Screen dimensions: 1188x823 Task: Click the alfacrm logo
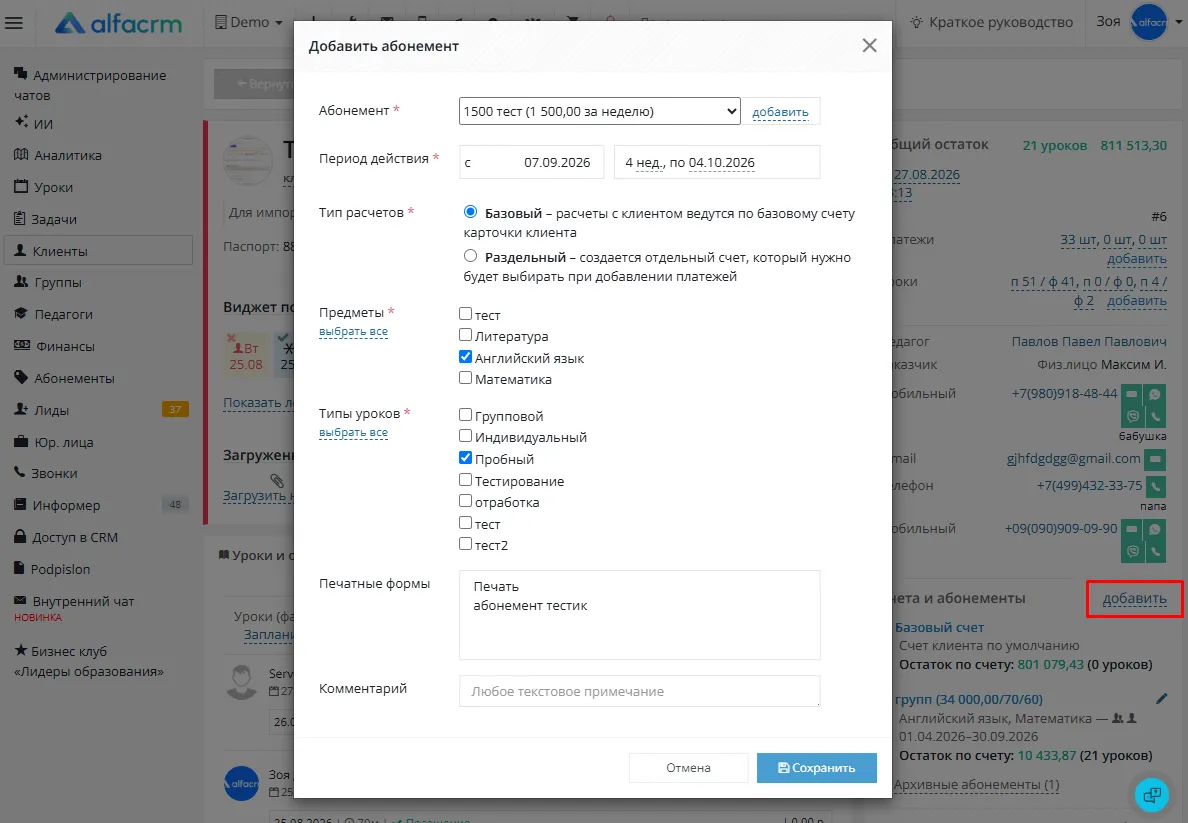click(x=119, y=23)
